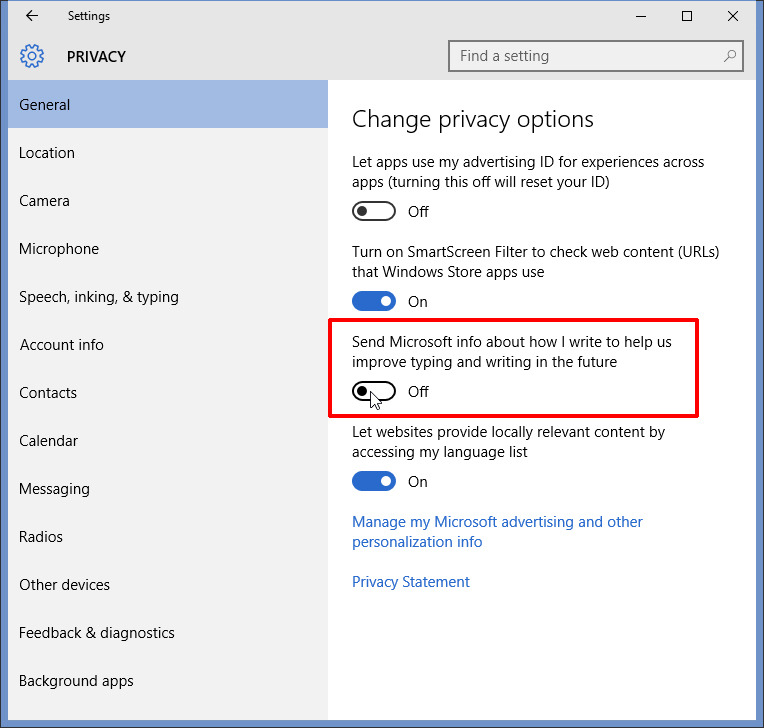Open the Privacy Statement link
Screen dimensions: 764x728
tap(411, 582)
